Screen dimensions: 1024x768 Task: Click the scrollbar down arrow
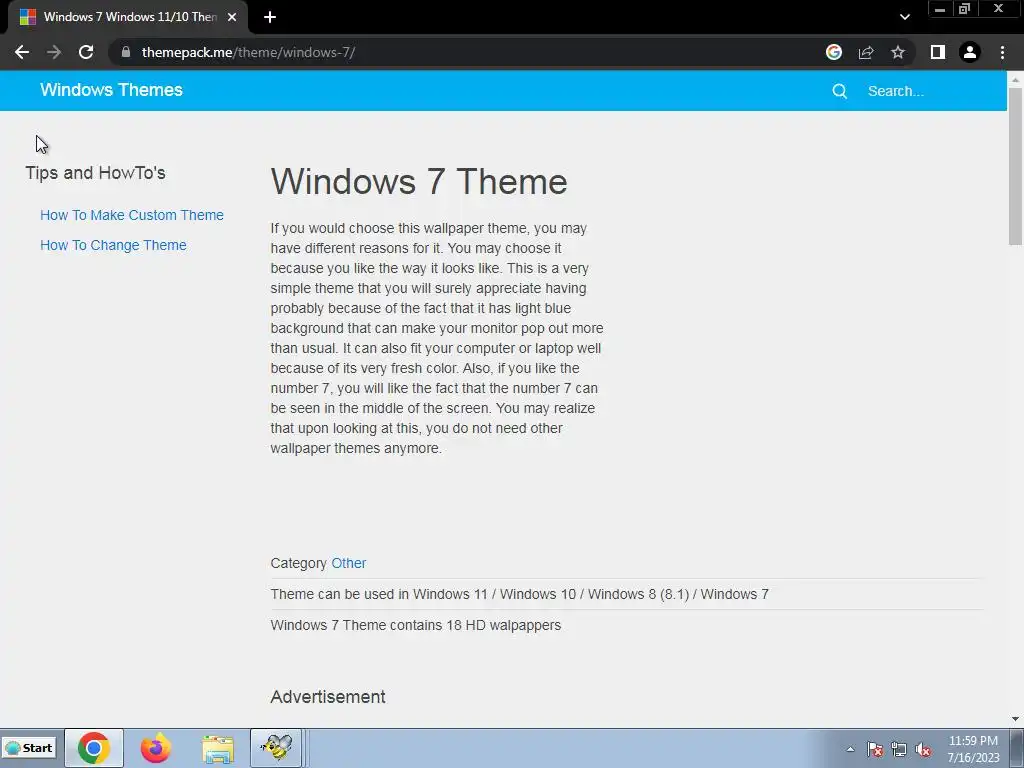[x=1015, y=719]
